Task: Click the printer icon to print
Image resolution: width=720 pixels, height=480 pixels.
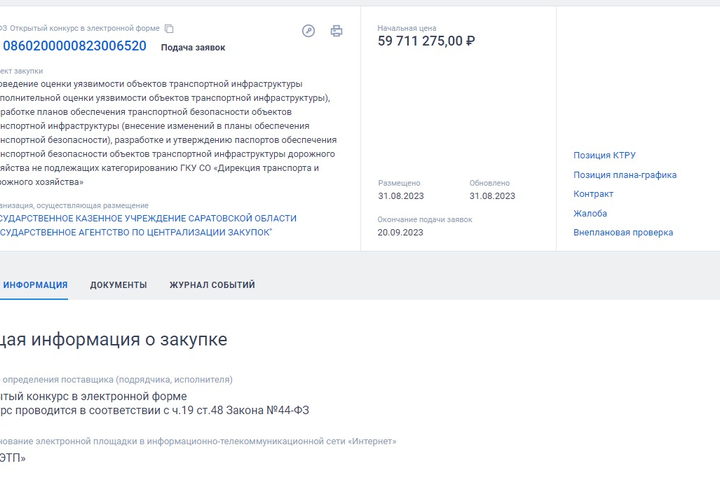Action: (336, 31)
